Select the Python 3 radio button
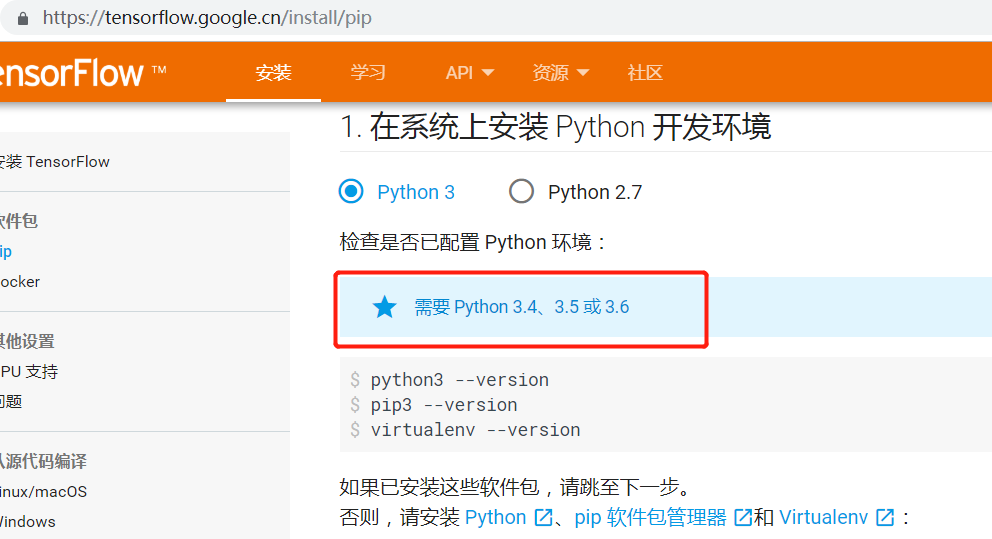Image resolution: width=992 pixels, height=539 pixels. [x=351, y=191]
